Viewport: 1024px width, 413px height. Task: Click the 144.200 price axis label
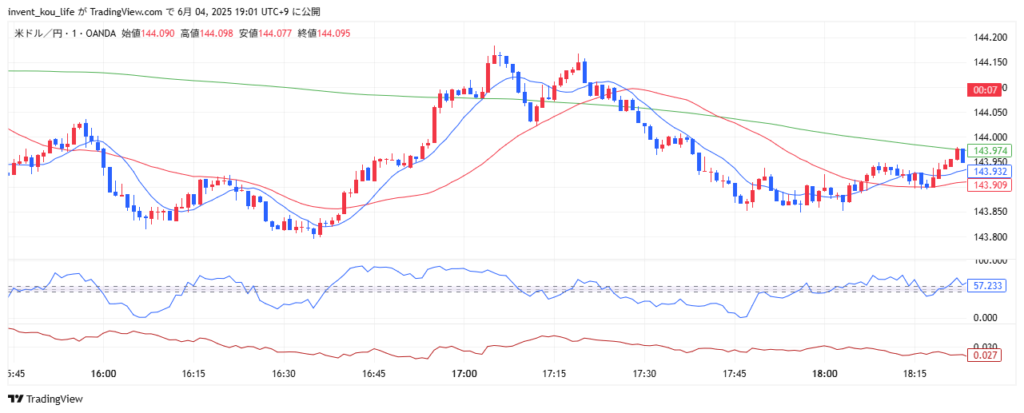click(989, 38)
